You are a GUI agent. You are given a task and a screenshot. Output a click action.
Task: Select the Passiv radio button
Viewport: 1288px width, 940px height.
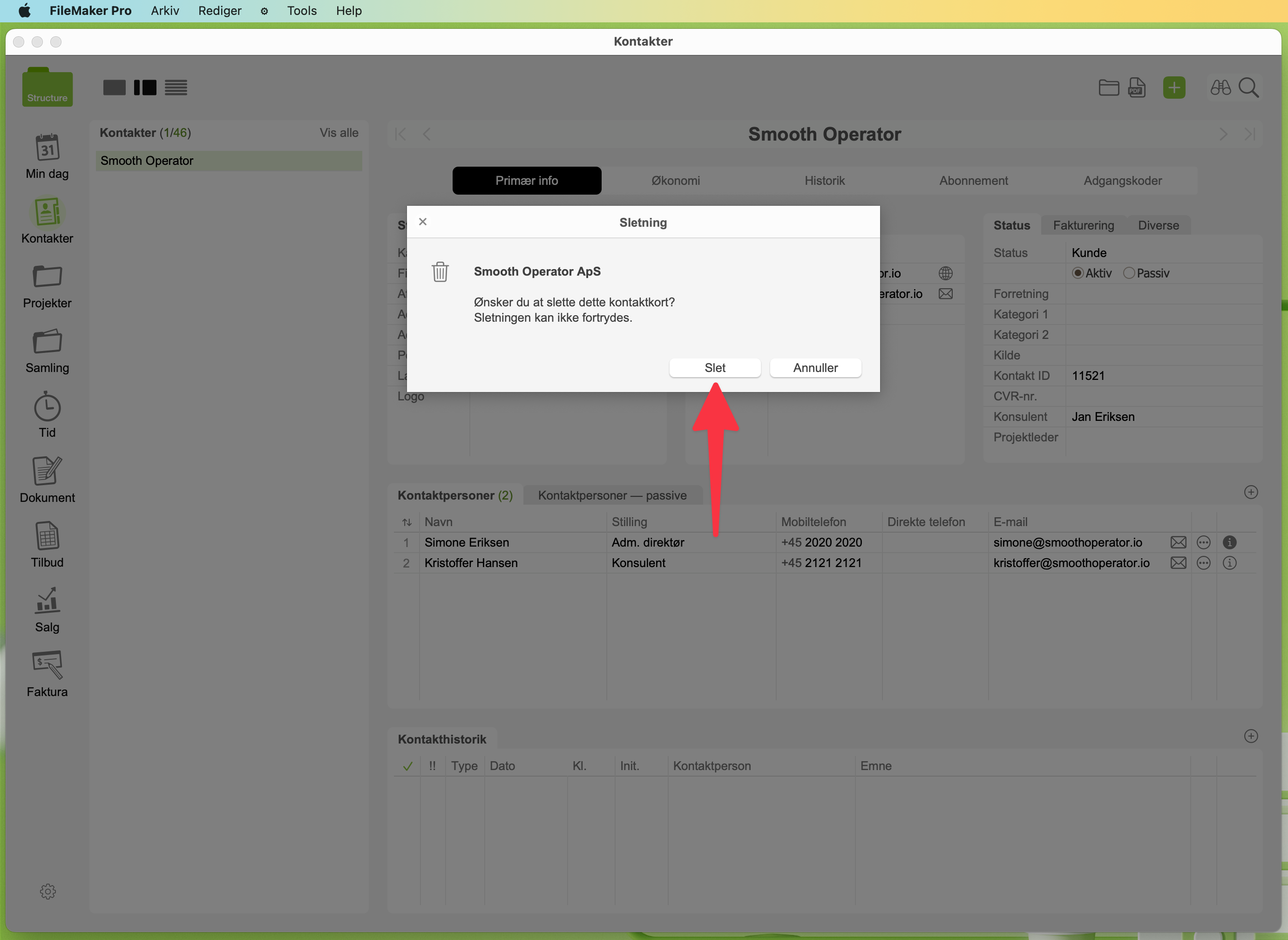[1128, 273]
